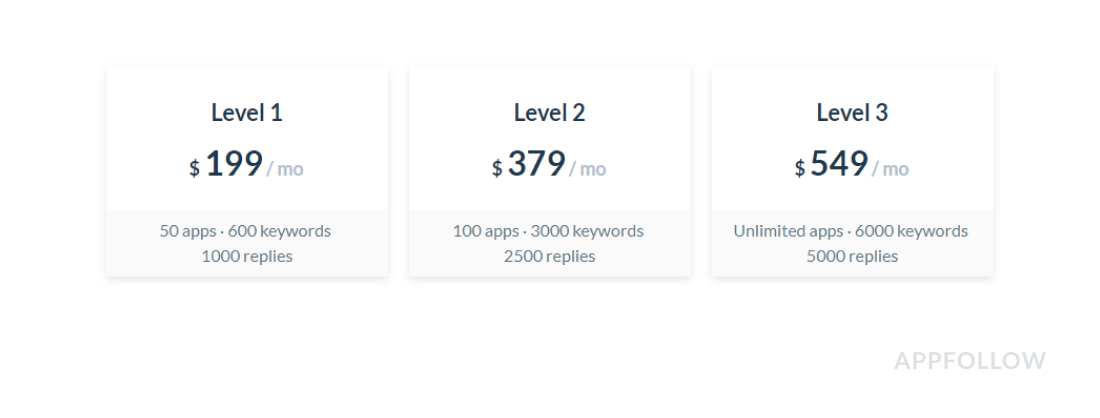Click the Level 1 plan title
This screenshot has height=418, width=1100.
[247, 113]
